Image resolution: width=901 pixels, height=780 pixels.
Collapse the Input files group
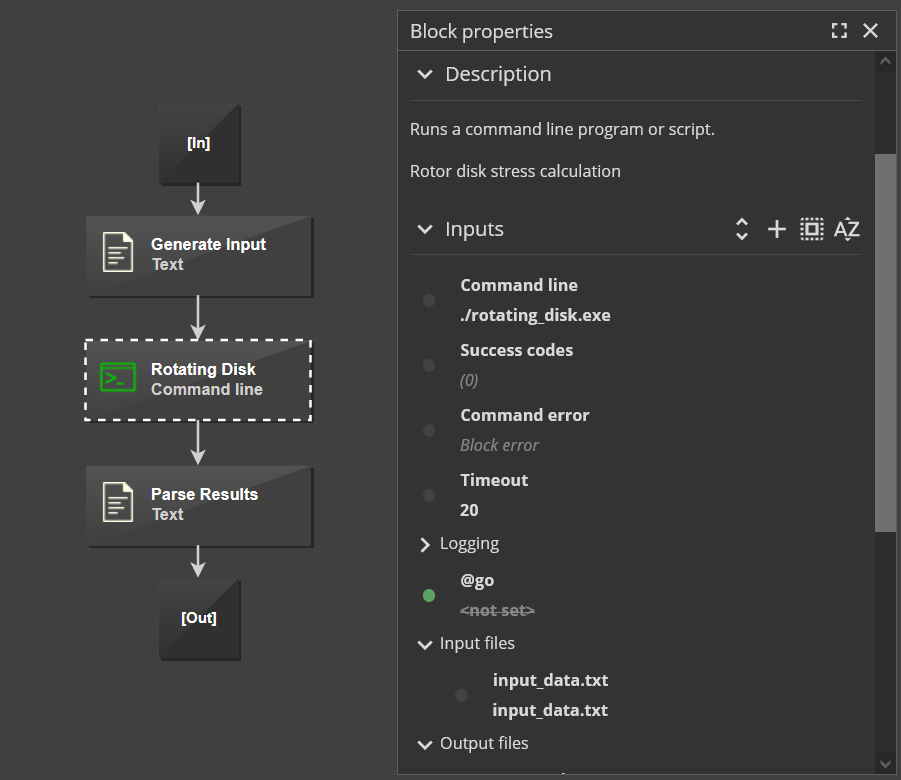click(425, 644)
